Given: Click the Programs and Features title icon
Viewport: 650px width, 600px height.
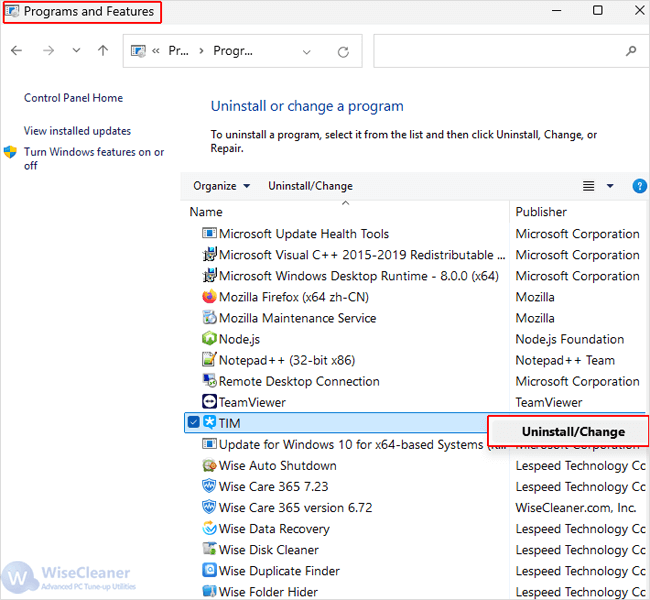Looking at the screenshot, I should click(12, 11).
